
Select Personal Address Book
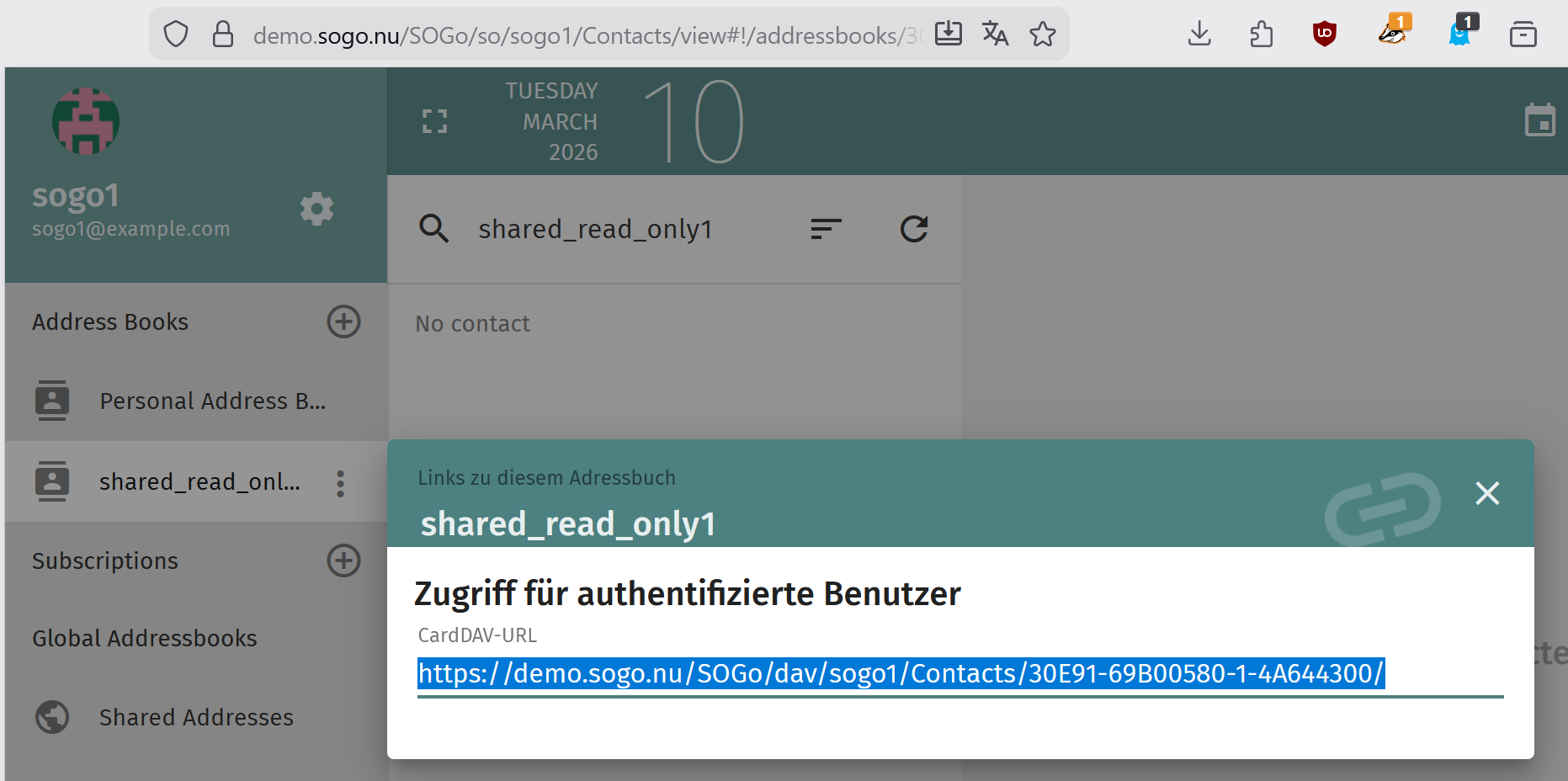pos(212,401)
